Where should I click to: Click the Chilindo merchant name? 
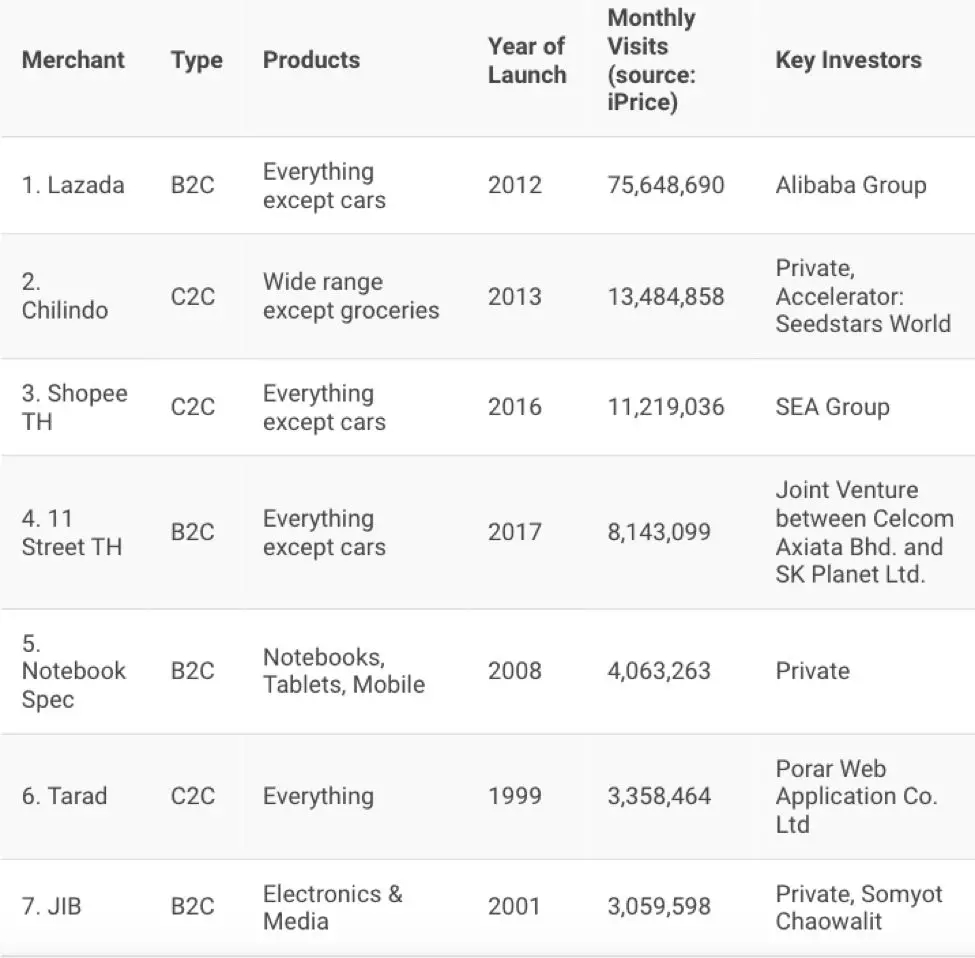(x=65, y=296)
